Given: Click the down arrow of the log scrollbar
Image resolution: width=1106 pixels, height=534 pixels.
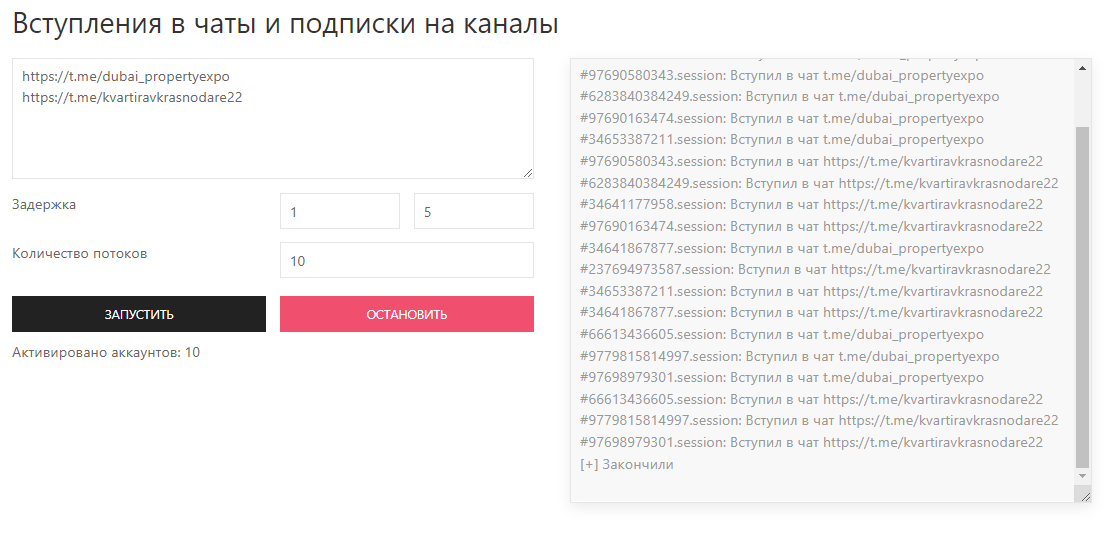Looking at the screenshot, I should pos(1083,477).
